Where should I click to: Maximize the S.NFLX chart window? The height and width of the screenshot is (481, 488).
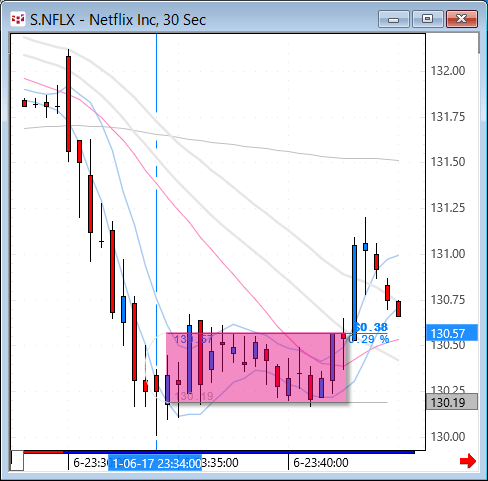pos(427,19)
